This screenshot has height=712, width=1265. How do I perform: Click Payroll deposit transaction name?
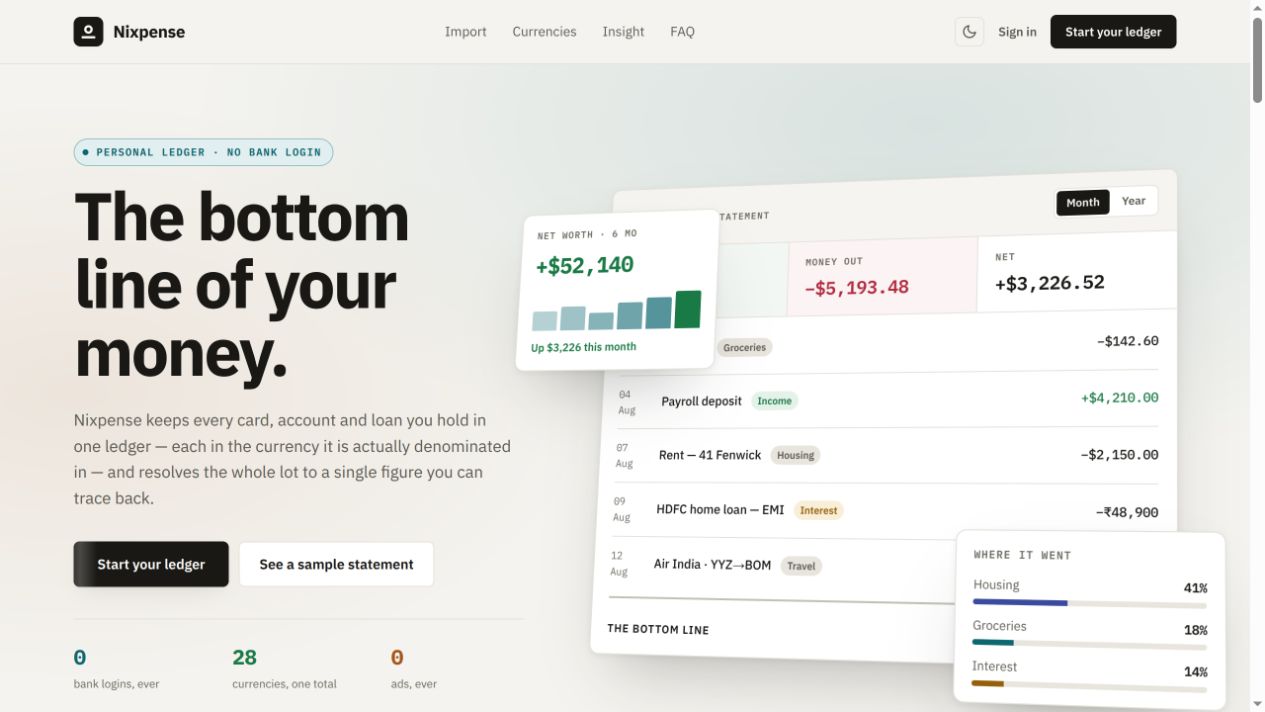pyautogui.click(x=701, y=401)
